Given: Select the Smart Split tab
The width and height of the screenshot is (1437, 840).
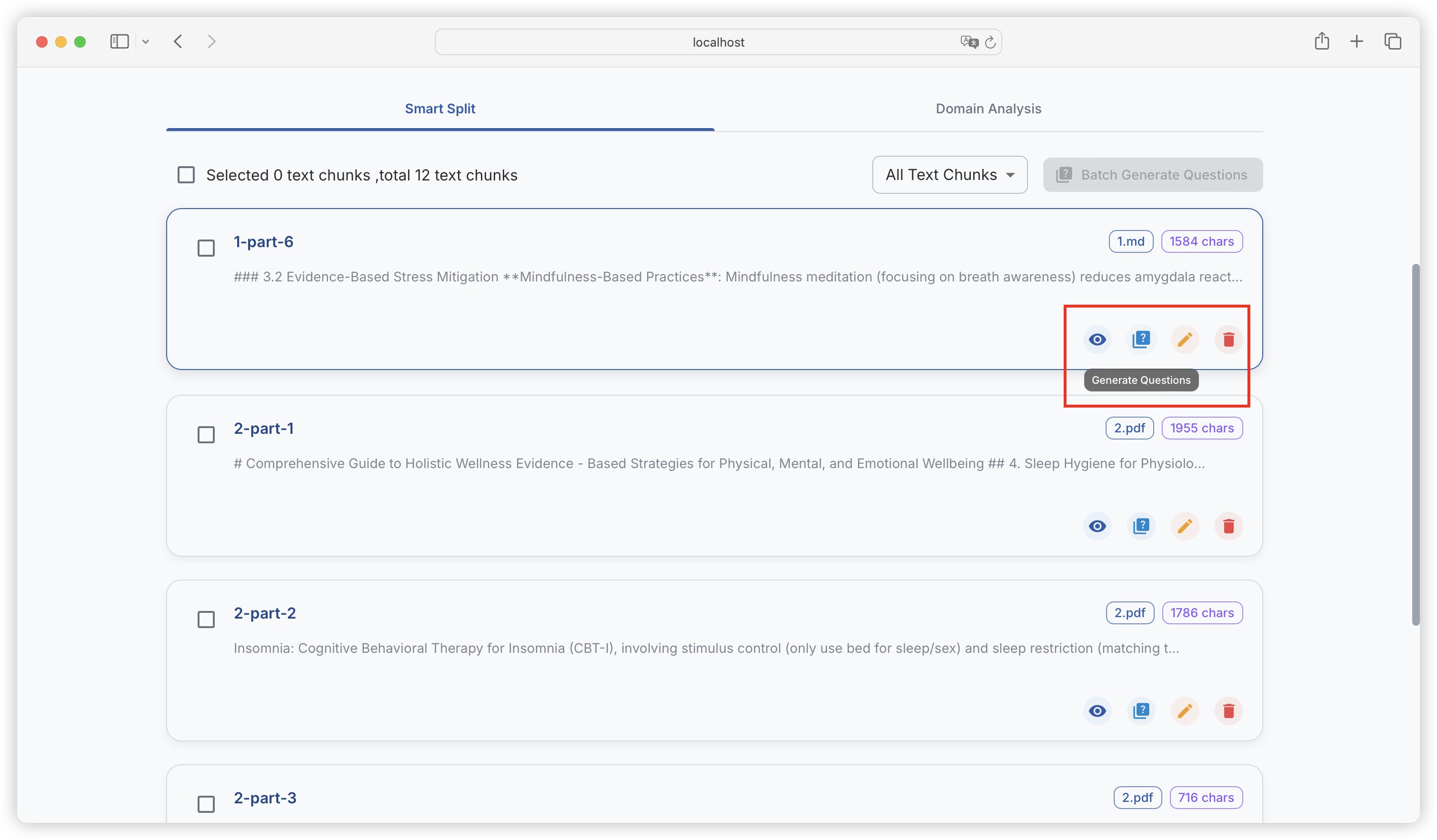Looking at the screenshot, I should (x=439, y=109).
